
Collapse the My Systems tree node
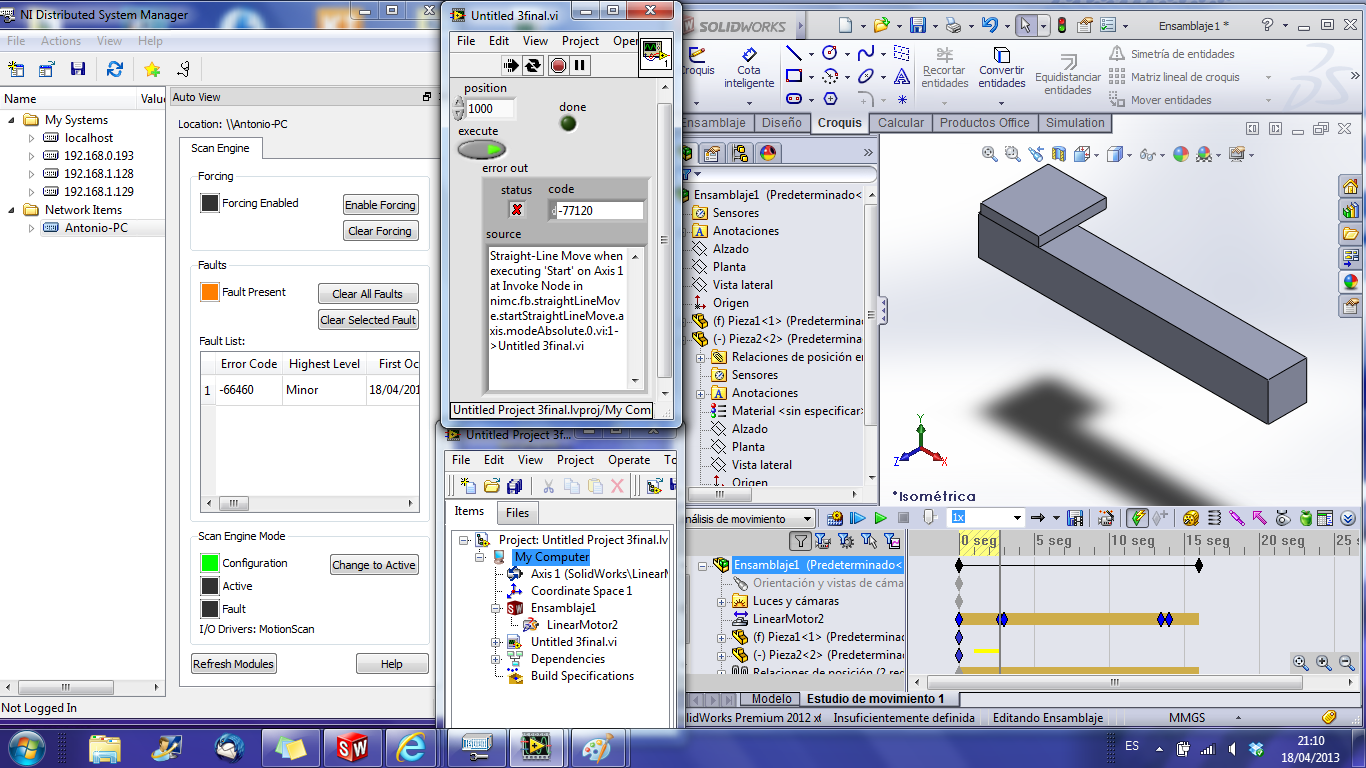tap(12, 120)
